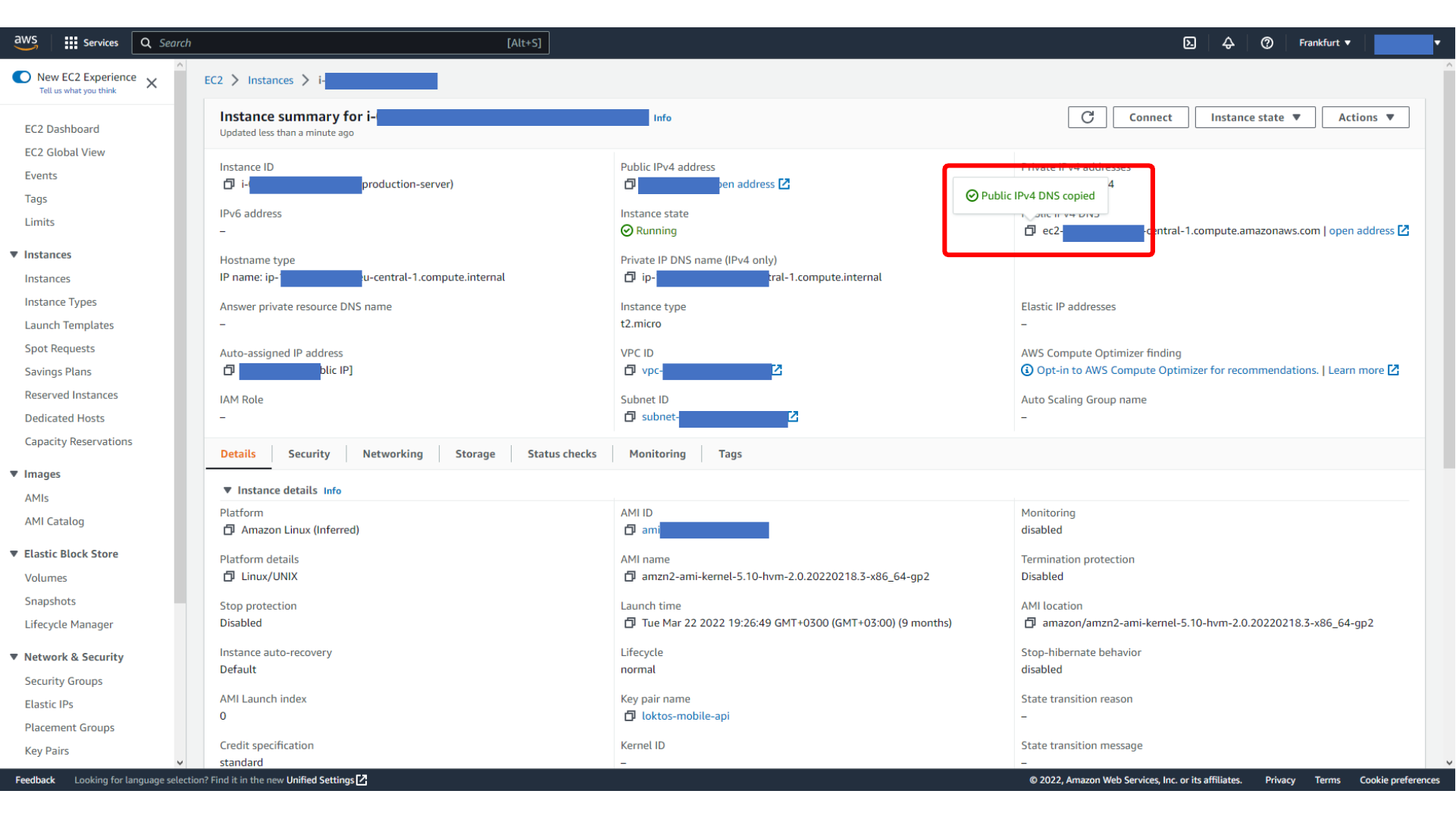Open the Frankfurt region dropdown

point(1324,42)
